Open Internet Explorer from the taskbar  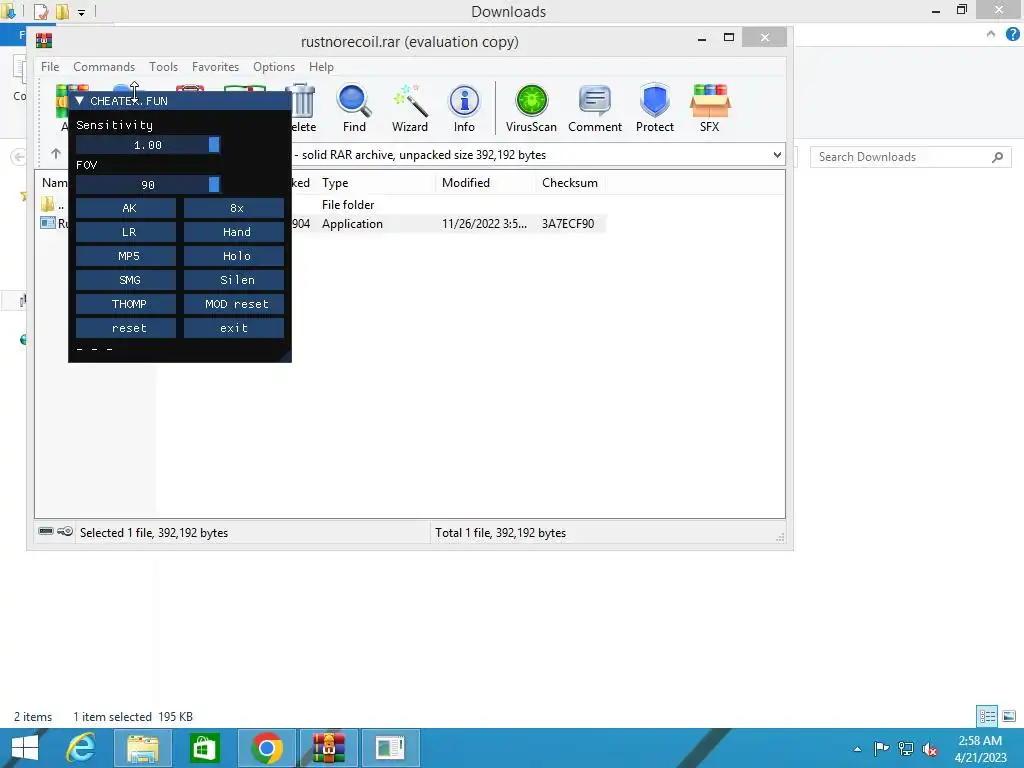click(x=82, y=748)
